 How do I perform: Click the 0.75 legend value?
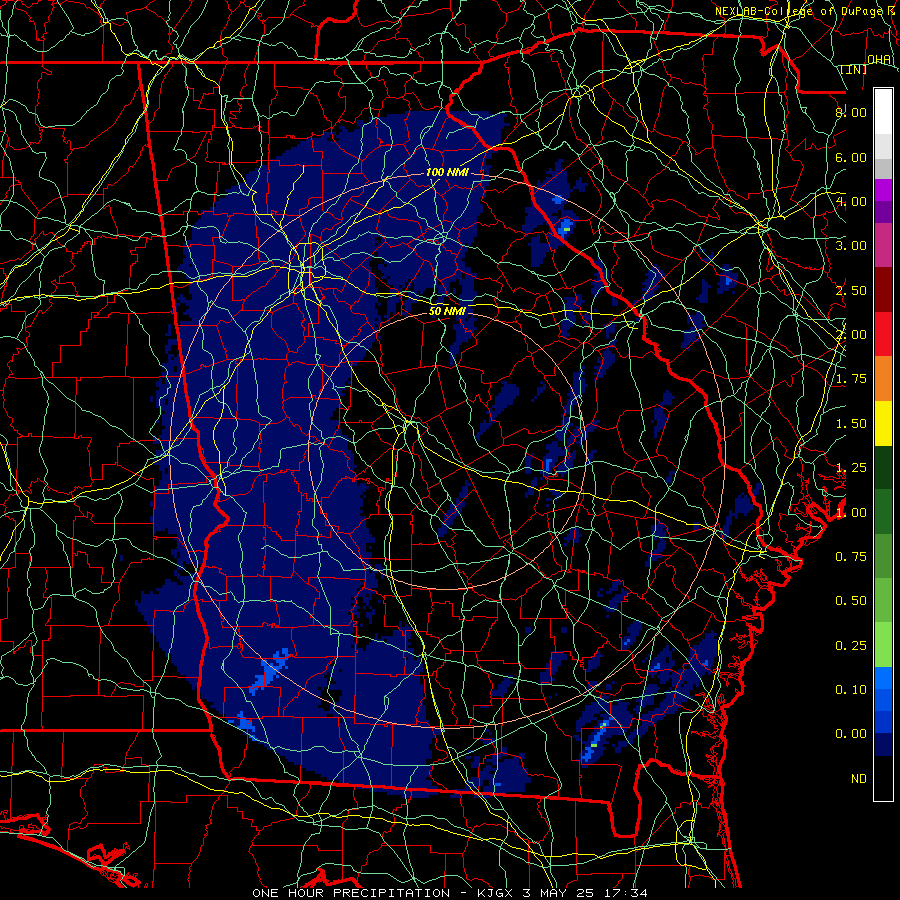click(x=851, y=557)
